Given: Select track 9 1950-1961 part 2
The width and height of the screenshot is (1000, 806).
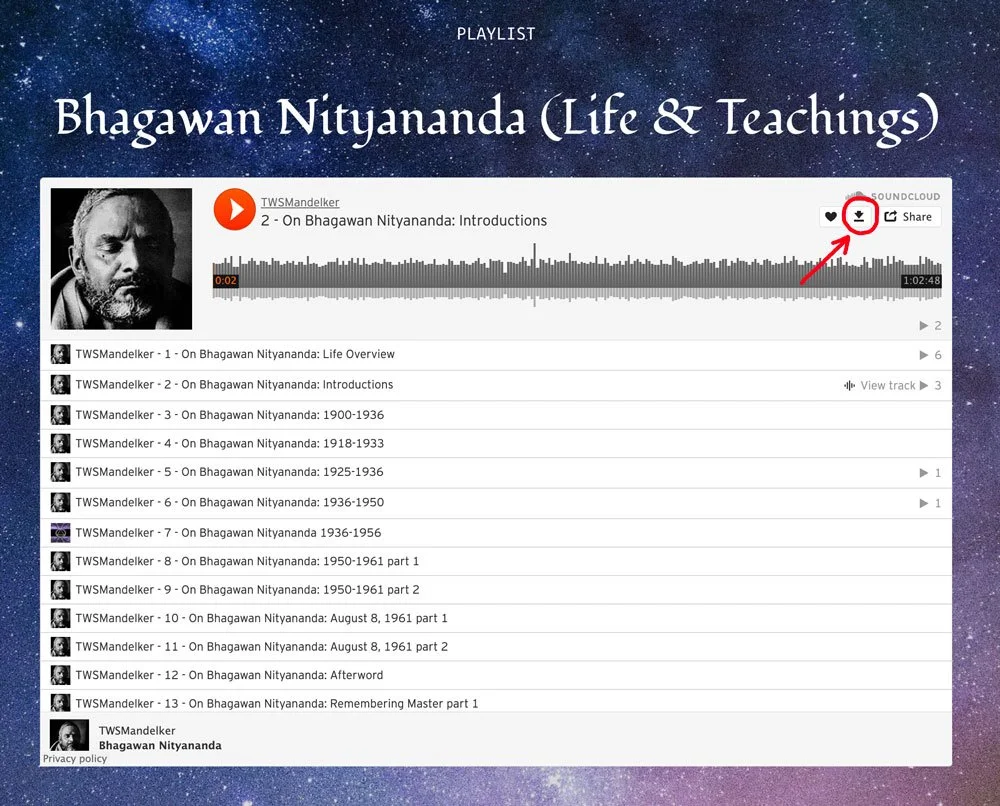Looking at the screenshot, I should pos(496,590).
